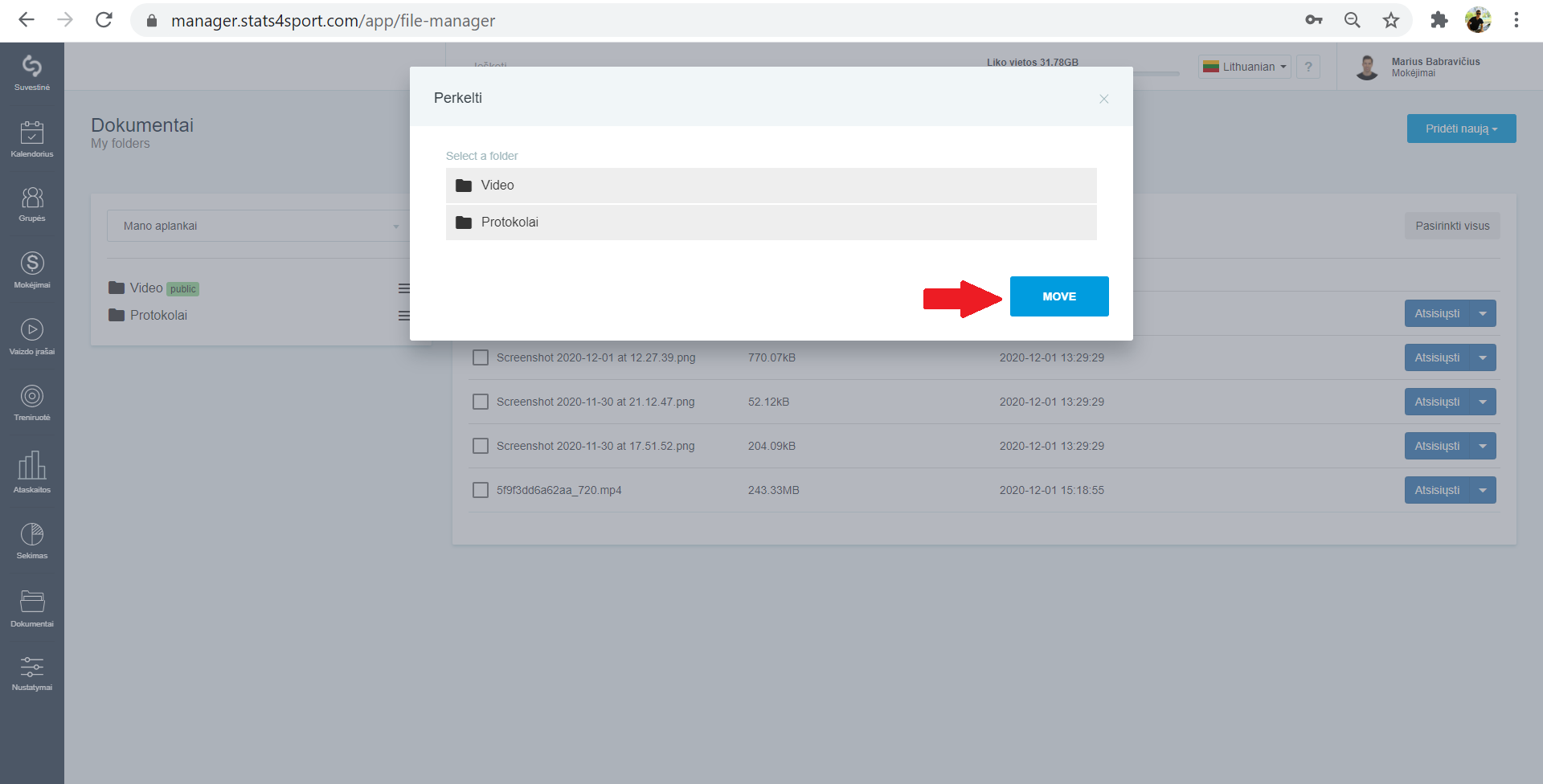1543x784 pixels.
Task: Open Ataskaitos reports in sidebar
Action: (32, 472)
